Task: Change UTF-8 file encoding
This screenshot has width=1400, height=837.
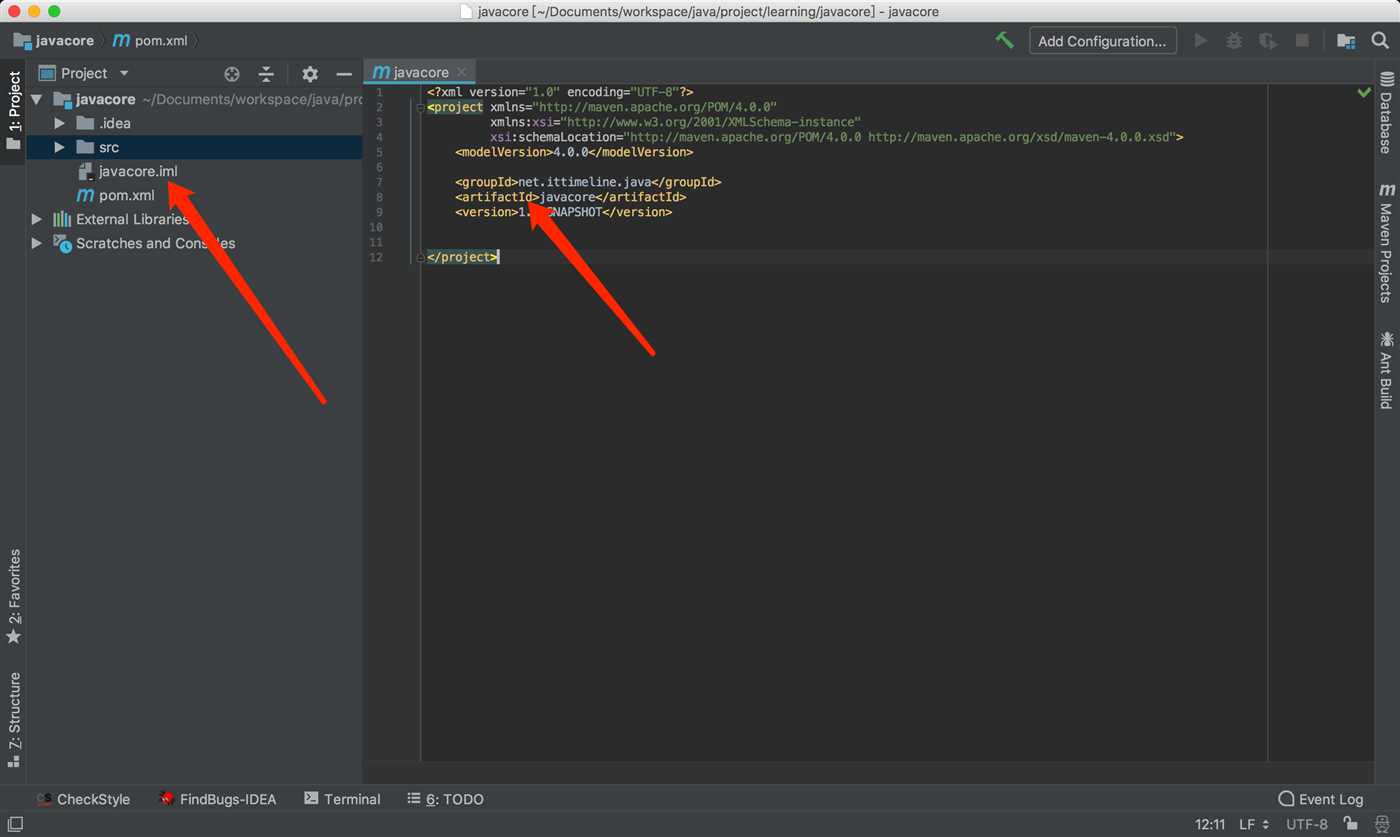Action: coord(1307,825)
